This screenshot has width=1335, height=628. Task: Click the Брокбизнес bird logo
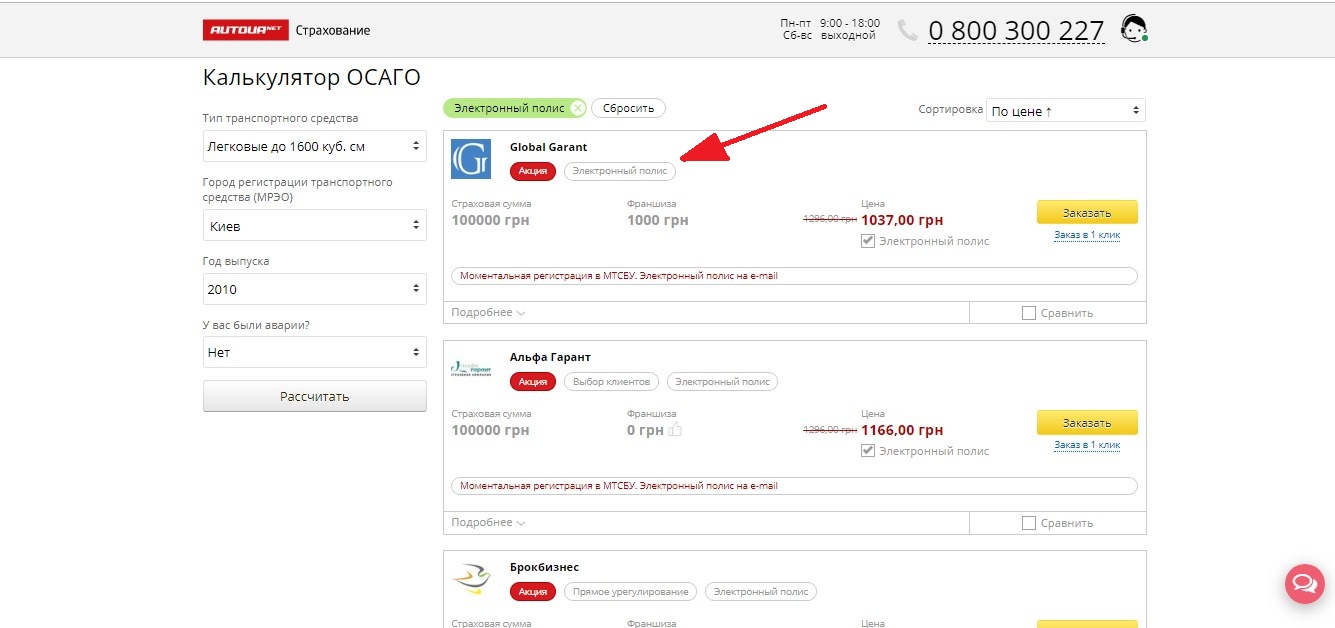471,578
